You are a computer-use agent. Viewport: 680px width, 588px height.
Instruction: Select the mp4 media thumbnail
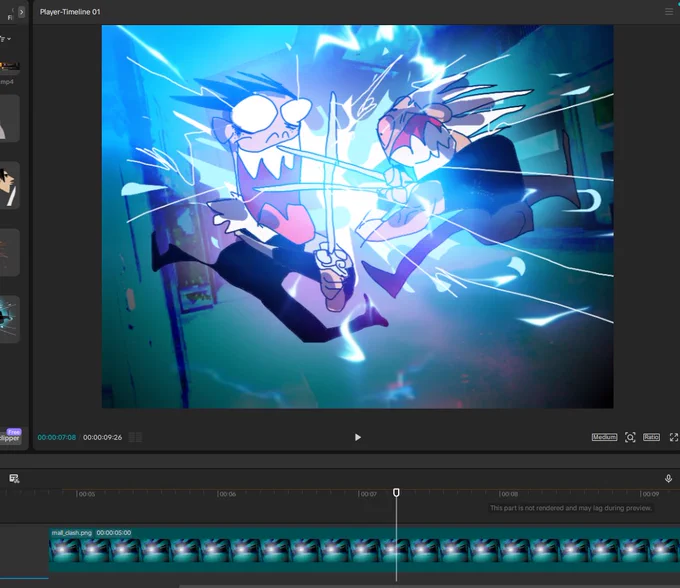[10, 66]
